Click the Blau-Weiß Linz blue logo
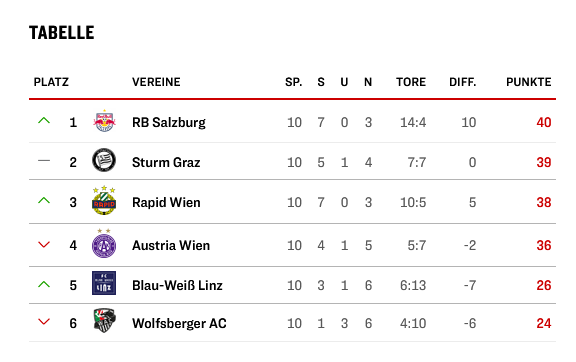 click(x=104, y=283)
